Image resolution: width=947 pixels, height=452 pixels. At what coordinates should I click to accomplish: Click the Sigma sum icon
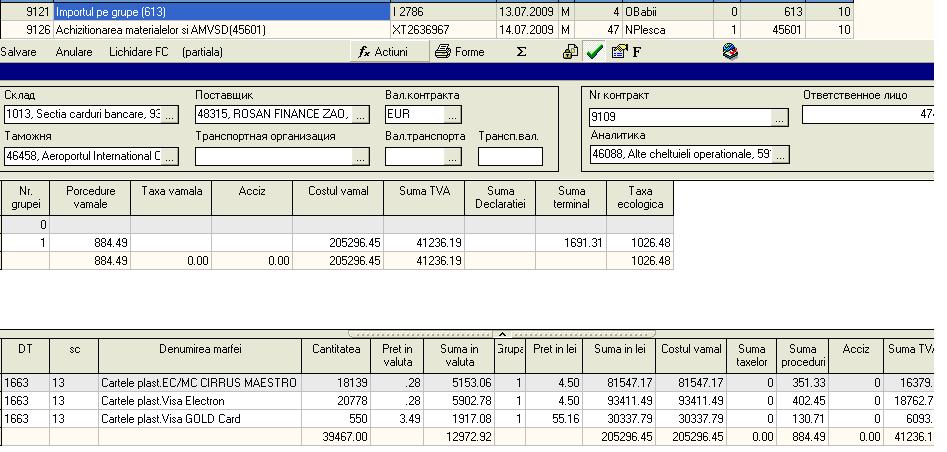(521, 52)
